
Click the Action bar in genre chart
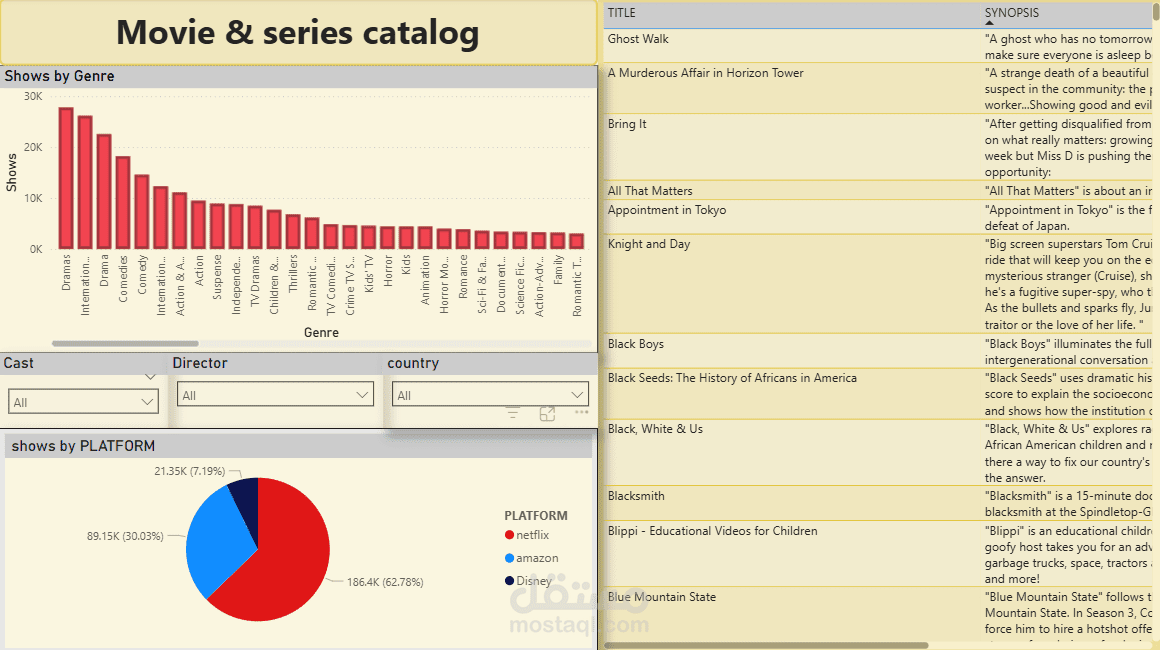point(198,225)
